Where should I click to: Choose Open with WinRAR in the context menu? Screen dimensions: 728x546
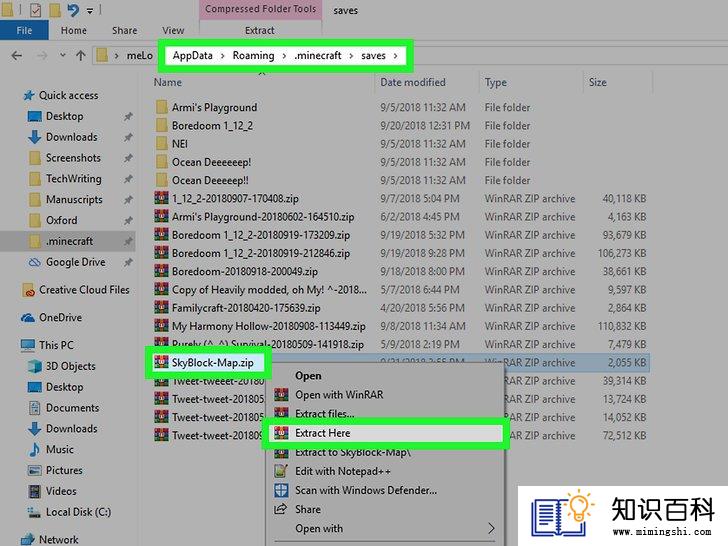pyautogui.click(x=339, y=395)
